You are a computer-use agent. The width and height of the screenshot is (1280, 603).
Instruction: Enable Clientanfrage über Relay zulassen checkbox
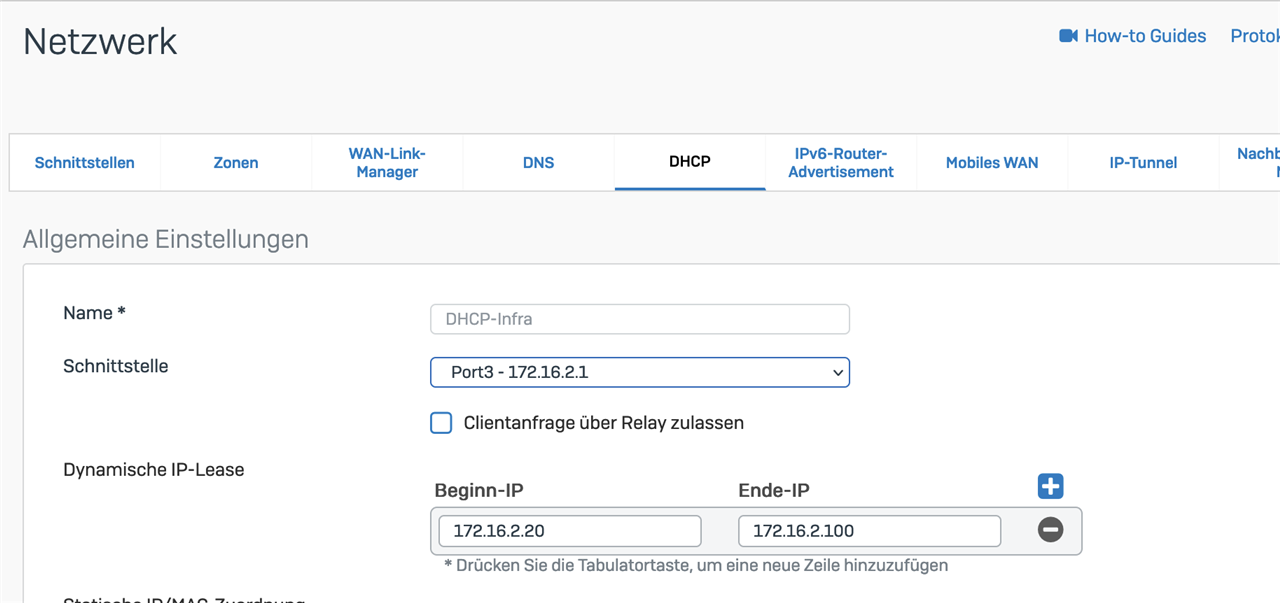click(441, 423)
